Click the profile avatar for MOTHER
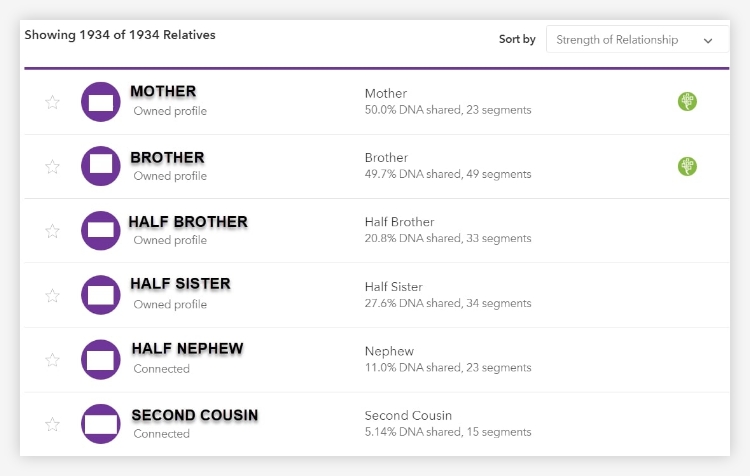The height and width of the screenshot is (476, 750). click(101, 101)
